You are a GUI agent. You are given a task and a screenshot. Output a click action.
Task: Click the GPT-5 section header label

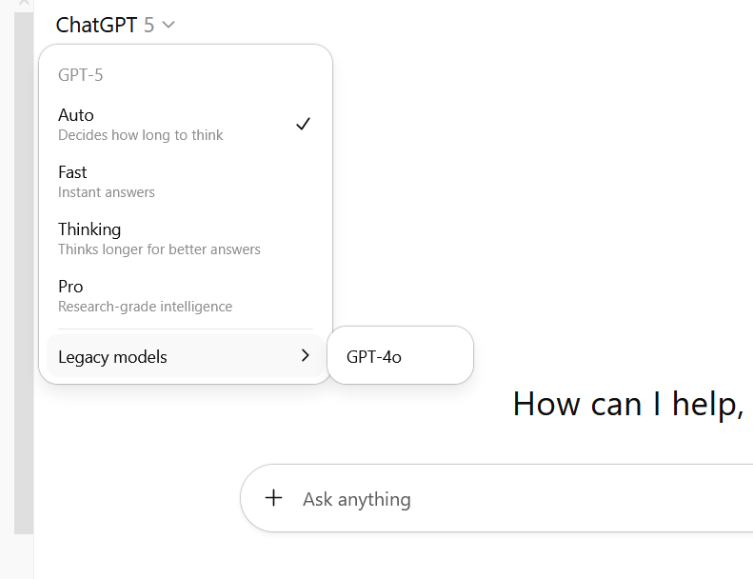click(x=80, y=75)
